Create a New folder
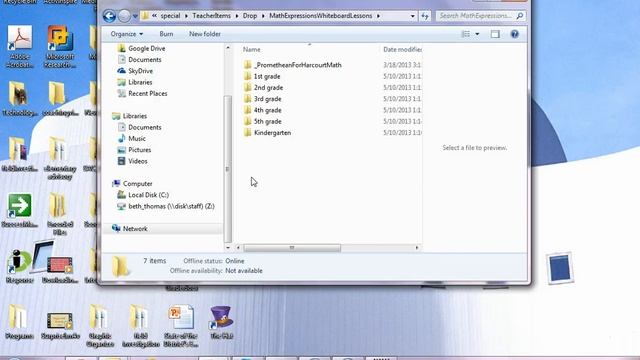Viewport: 640px width, 360px height. [x=204, y=34]
